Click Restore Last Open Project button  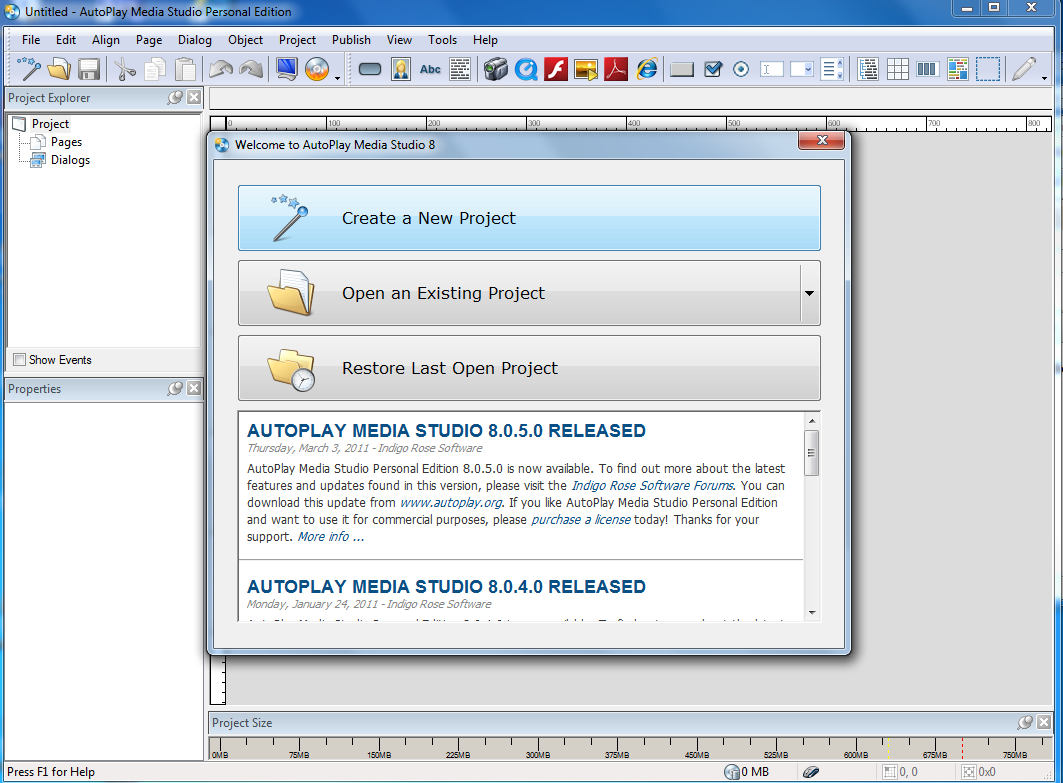coord(529,368)
